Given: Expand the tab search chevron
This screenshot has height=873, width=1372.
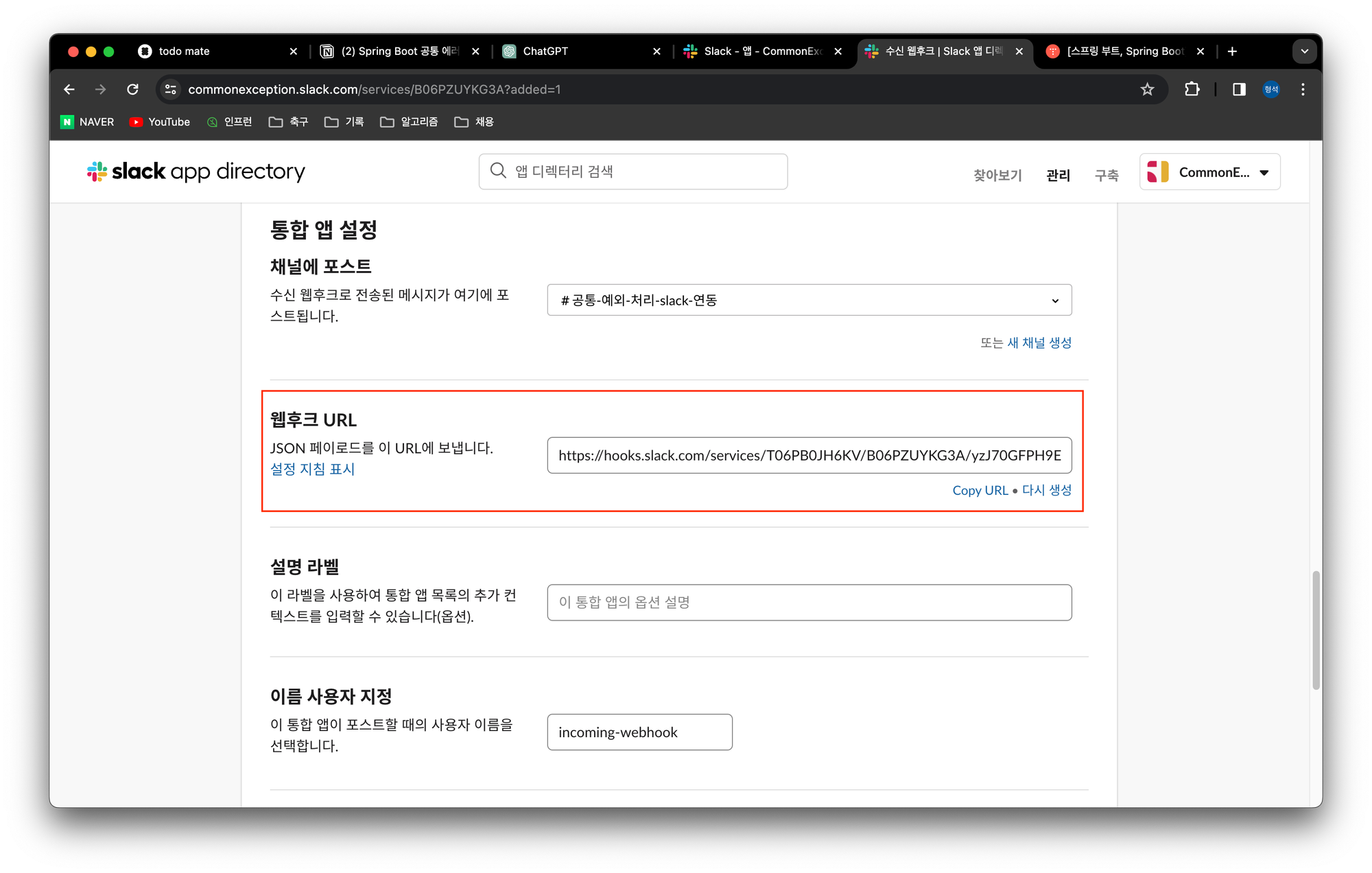Looking at the screenshot, I should (1304, 51).
